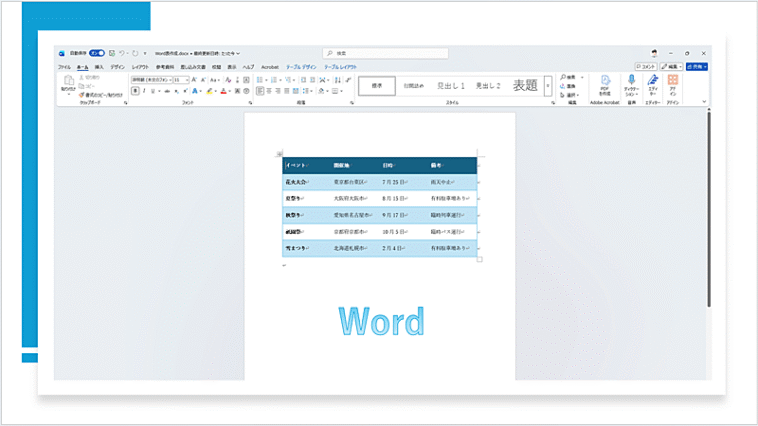
Task: Apply the yellow text highlight pen
Action: tap(209, 91)
